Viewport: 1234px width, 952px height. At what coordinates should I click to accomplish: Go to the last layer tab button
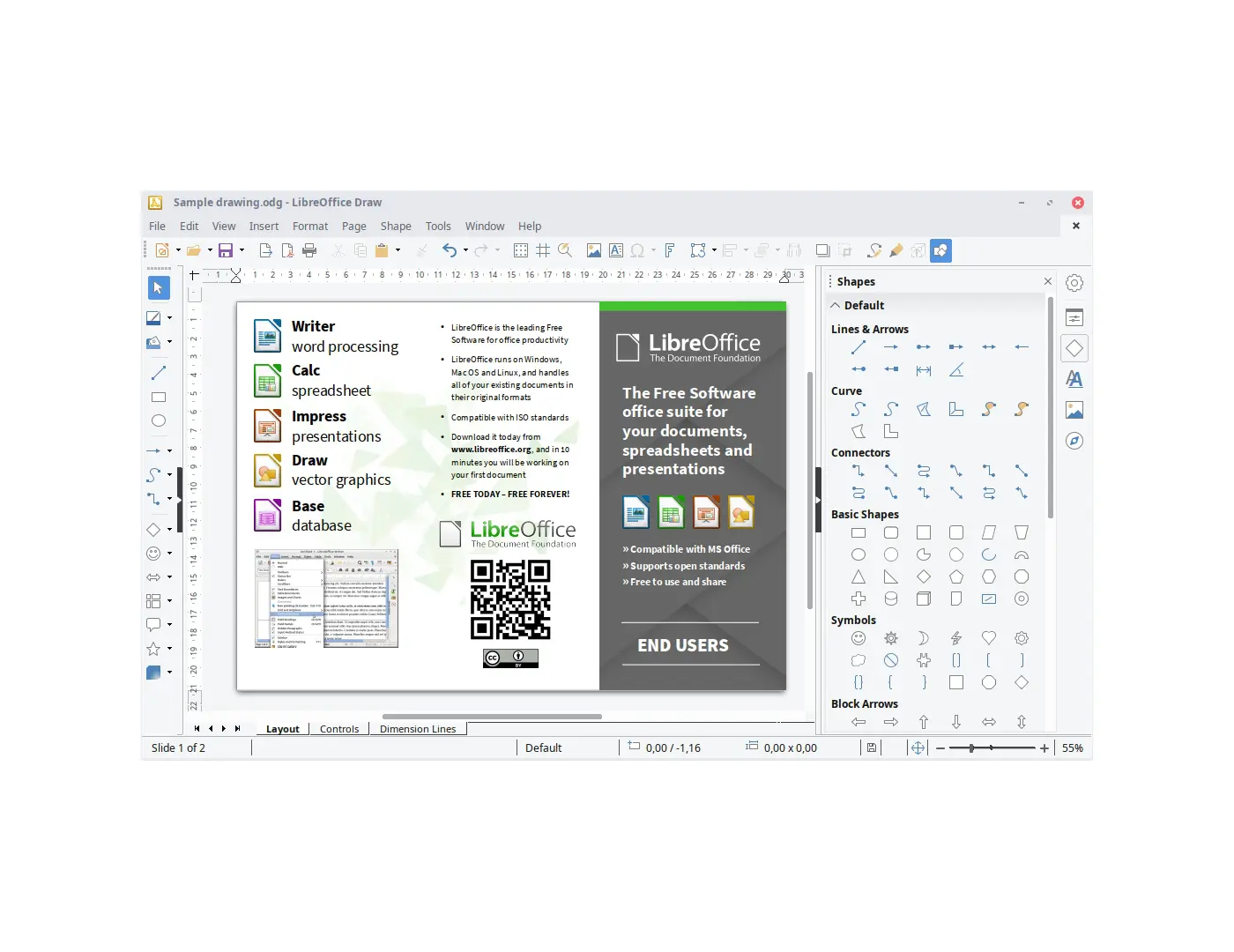click(237, 729)
